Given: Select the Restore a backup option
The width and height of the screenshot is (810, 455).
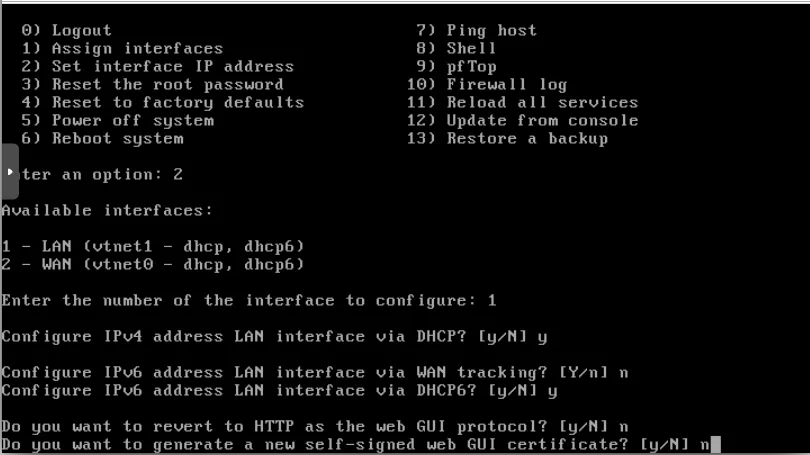Looking at the screenshot, I should pyautogui.click(x=526, y=139).
